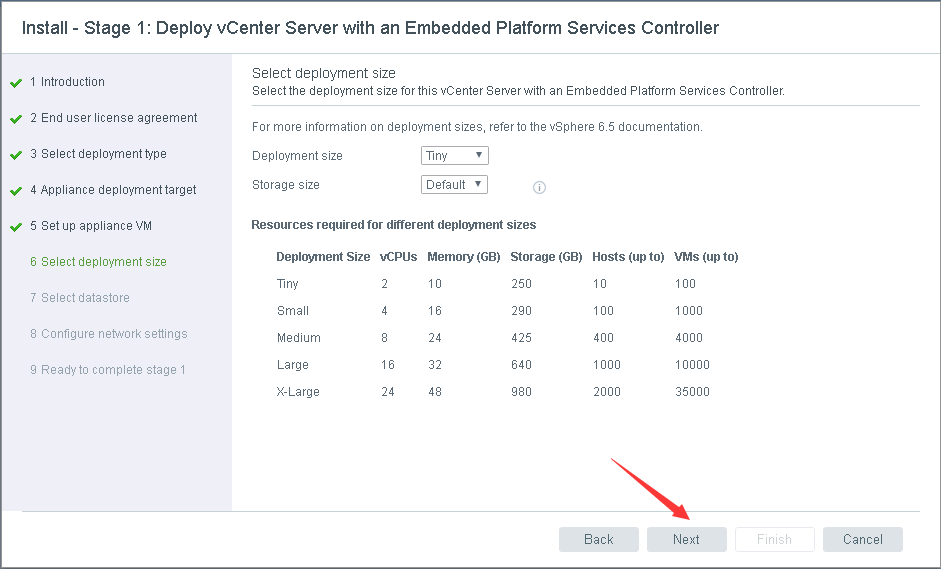The height and width of the screenshot is (569, 941).
Task: Select step 9 Ready to complete stage 1
Action: click(108, 370)
